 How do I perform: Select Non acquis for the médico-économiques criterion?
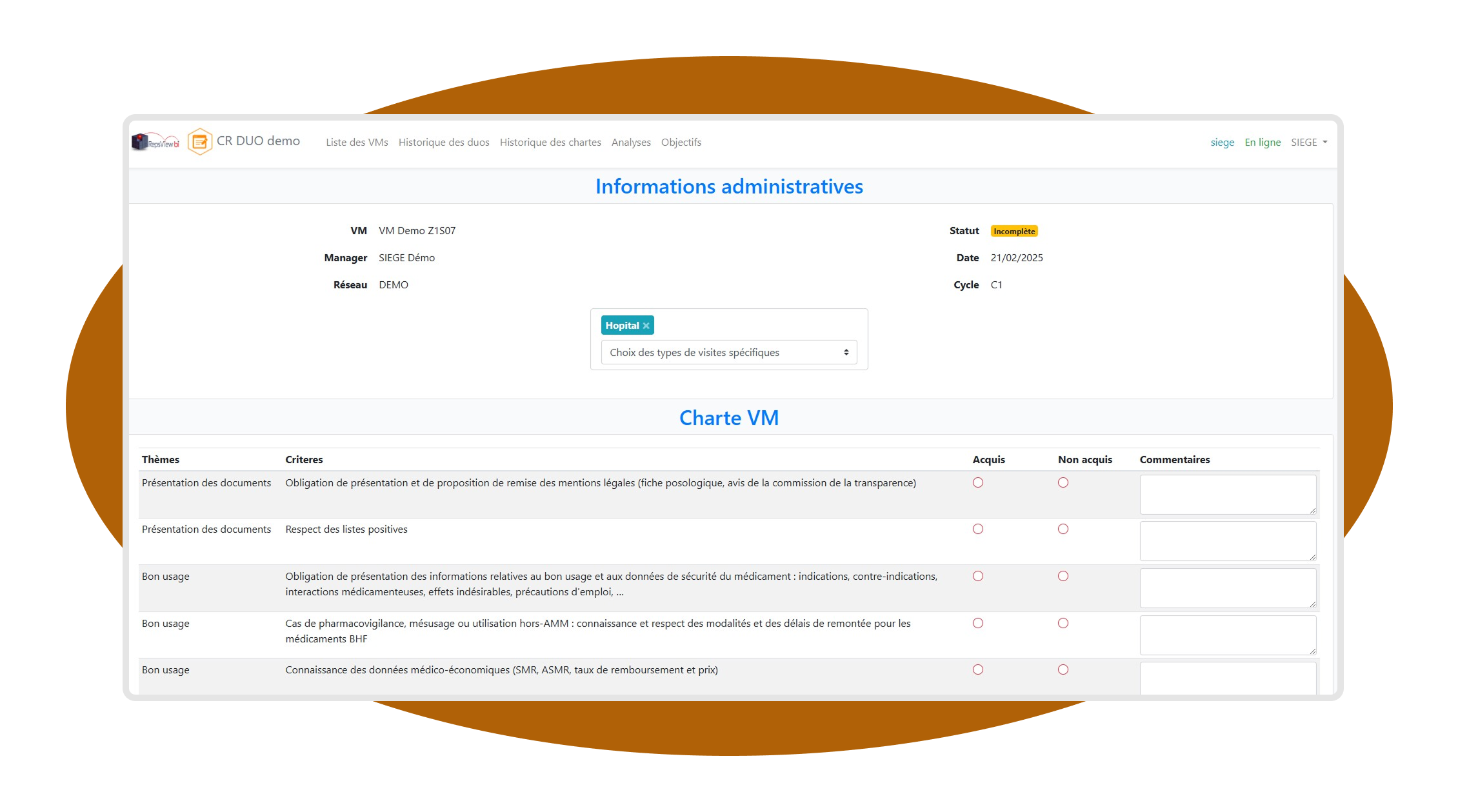1063,670
